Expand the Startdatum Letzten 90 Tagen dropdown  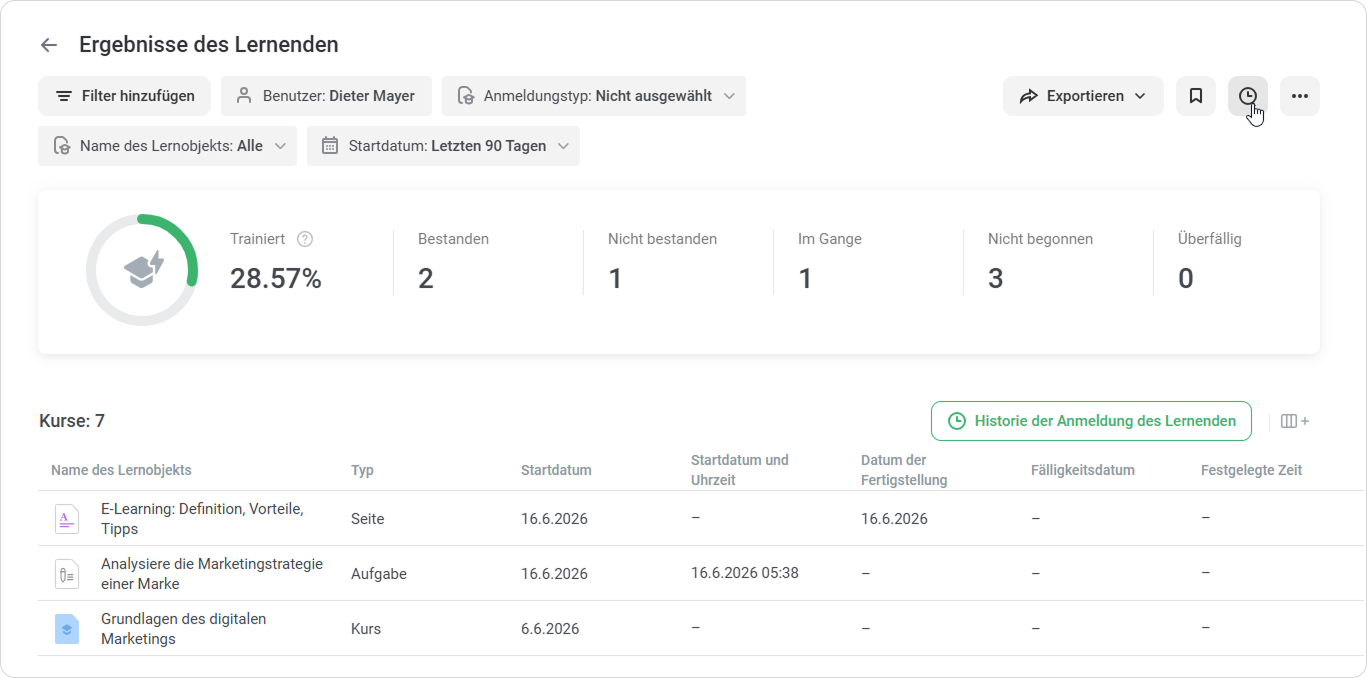pos(443,146)
